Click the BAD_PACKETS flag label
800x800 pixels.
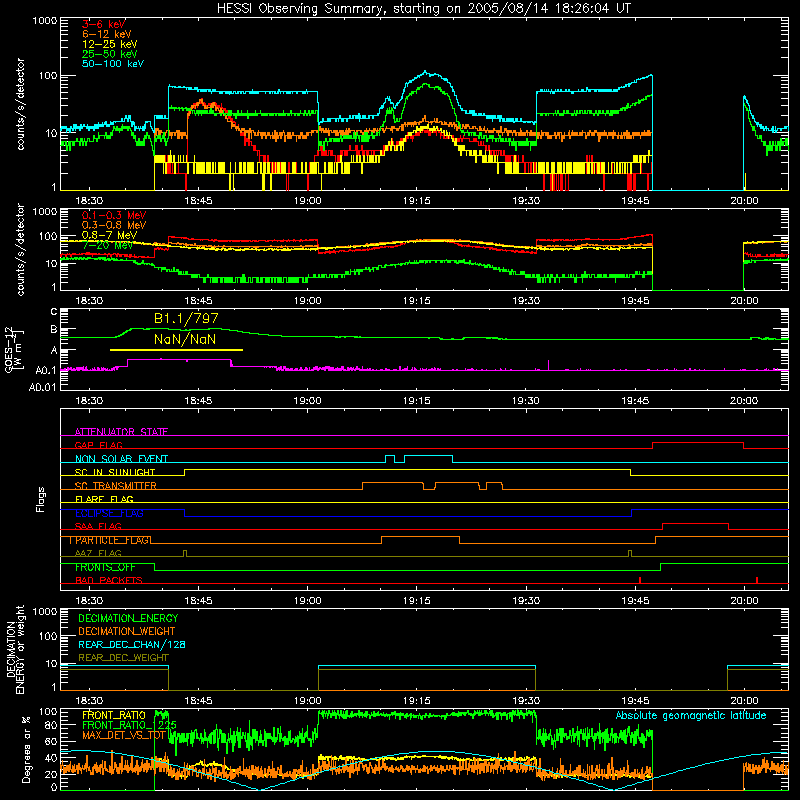click(109, 580)
